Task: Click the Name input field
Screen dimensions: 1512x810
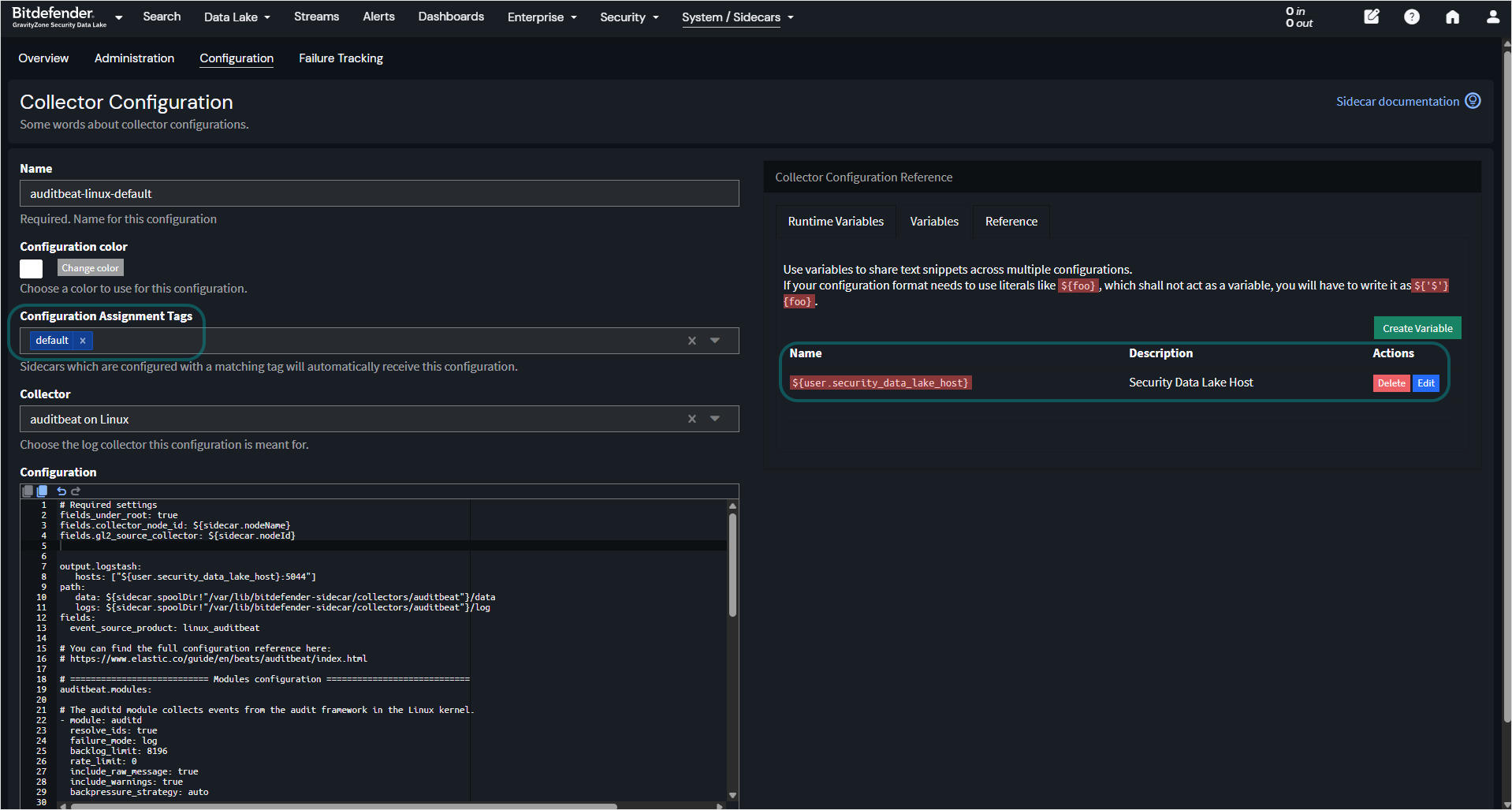Action: (379, 193)
